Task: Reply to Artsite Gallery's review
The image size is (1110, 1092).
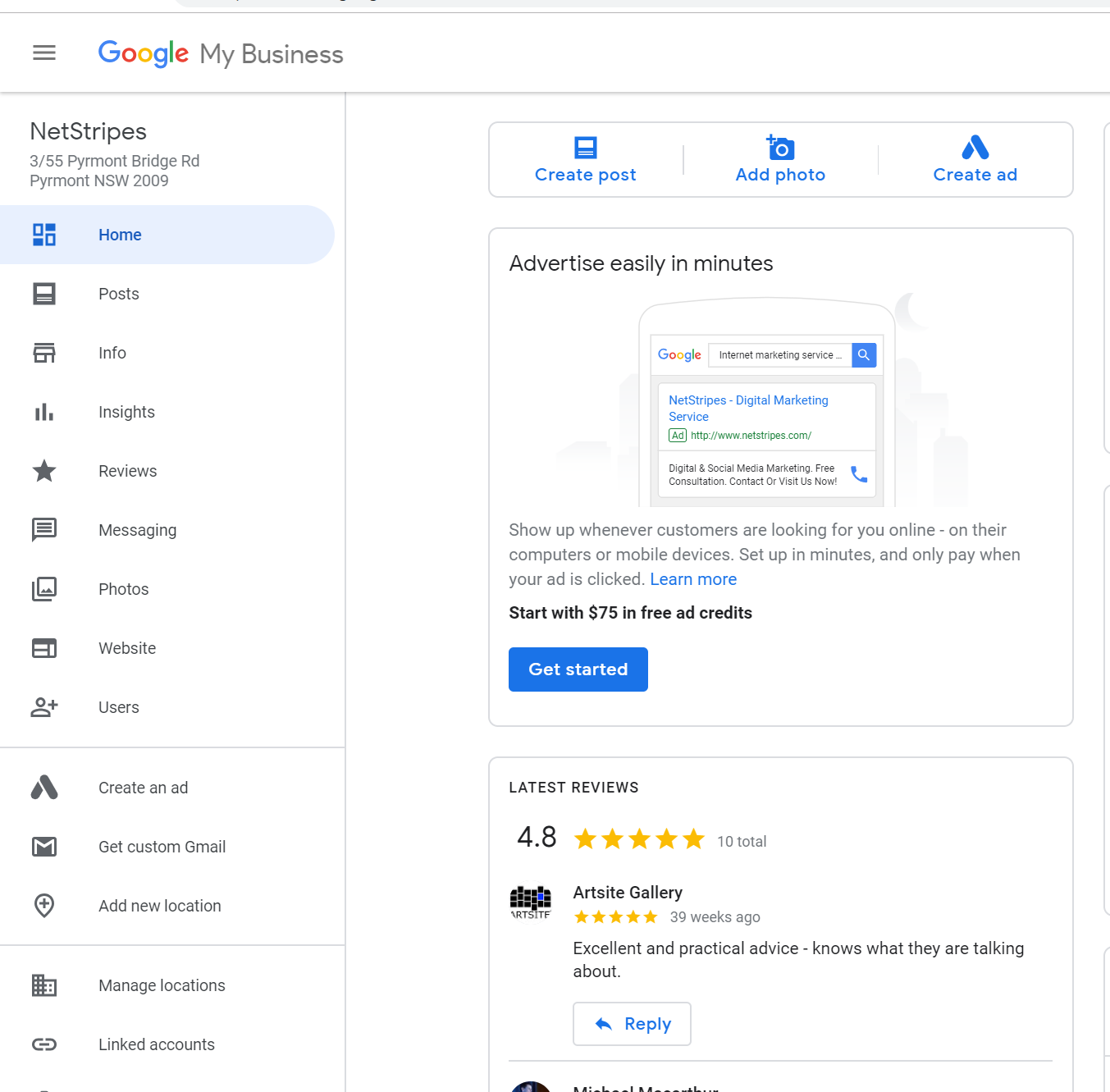Action: click(632, 1024)
